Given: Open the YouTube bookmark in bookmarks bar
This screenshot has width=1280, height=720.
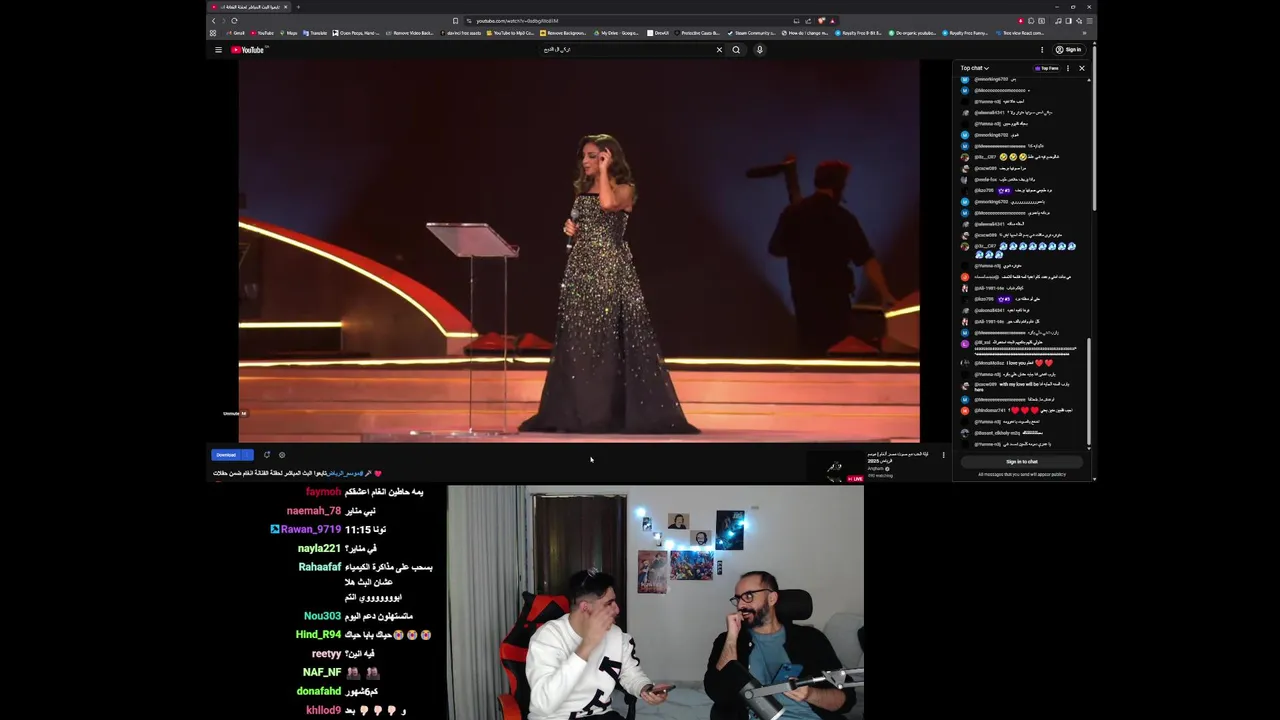Looking at the screenshot, I should point(263,33).
